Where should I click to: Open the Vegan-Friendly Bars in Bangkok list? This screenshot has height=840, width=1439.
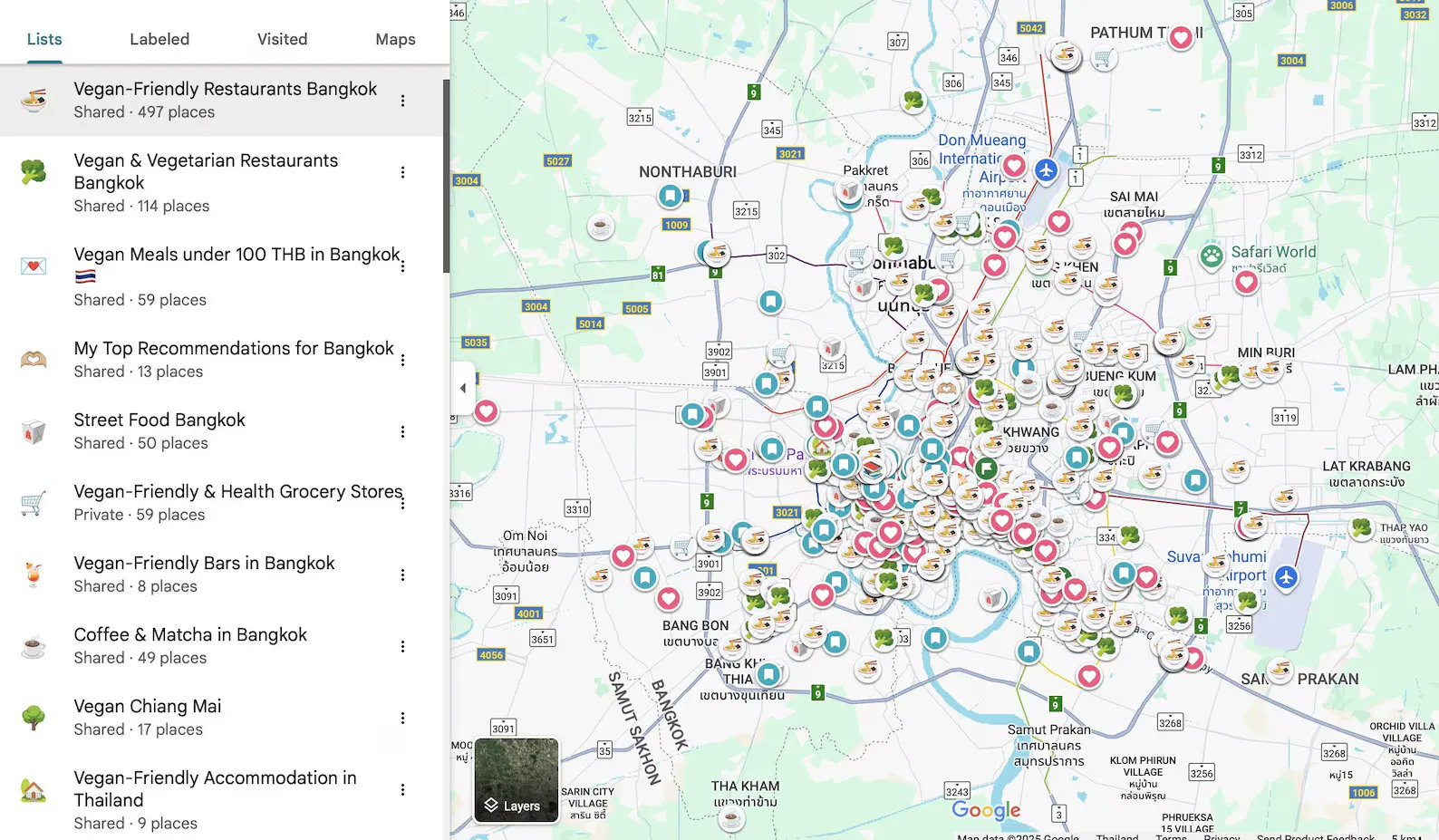coord(221,574)
